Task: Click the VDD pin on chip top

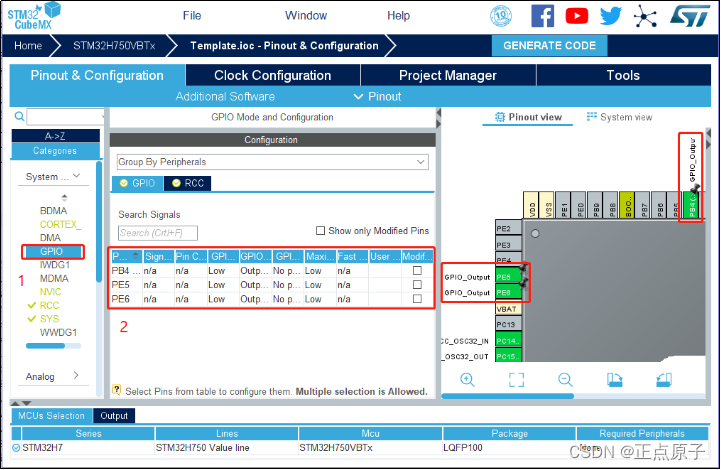Action: pos(531,205)
